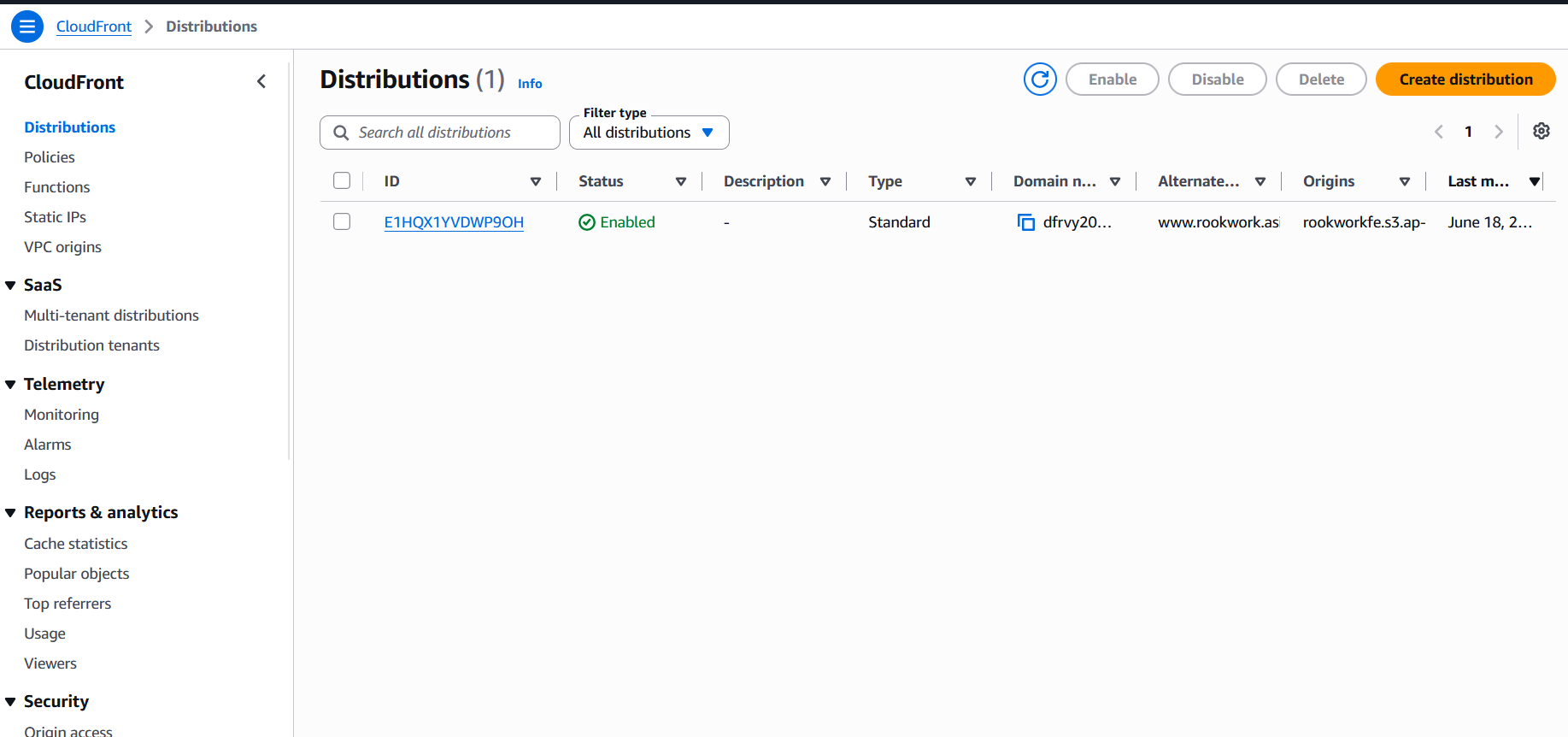The image size is (1568, 737).
Task: Open the Filter type dropdown
Action: 649,133
